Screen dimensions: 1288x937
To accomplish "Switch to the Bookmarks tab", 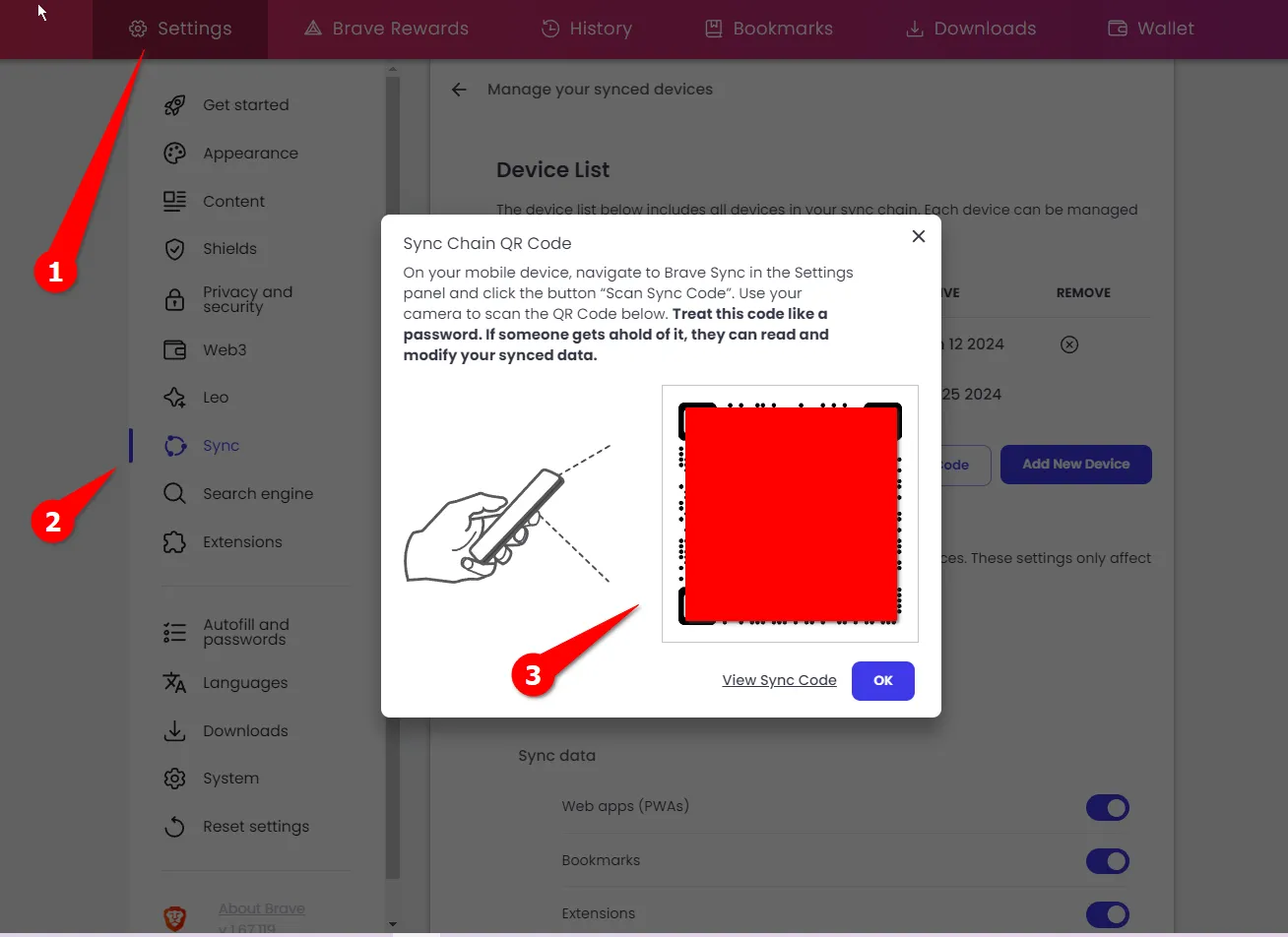I will click(769, 29).
